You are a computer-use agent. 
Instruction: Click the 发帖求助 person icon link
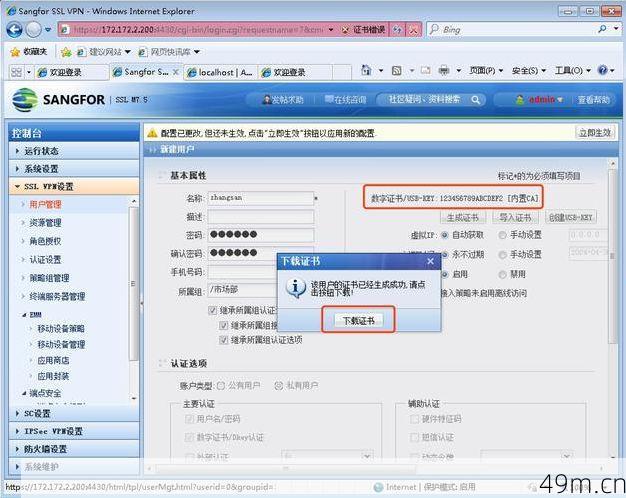[x=283, y=99]
